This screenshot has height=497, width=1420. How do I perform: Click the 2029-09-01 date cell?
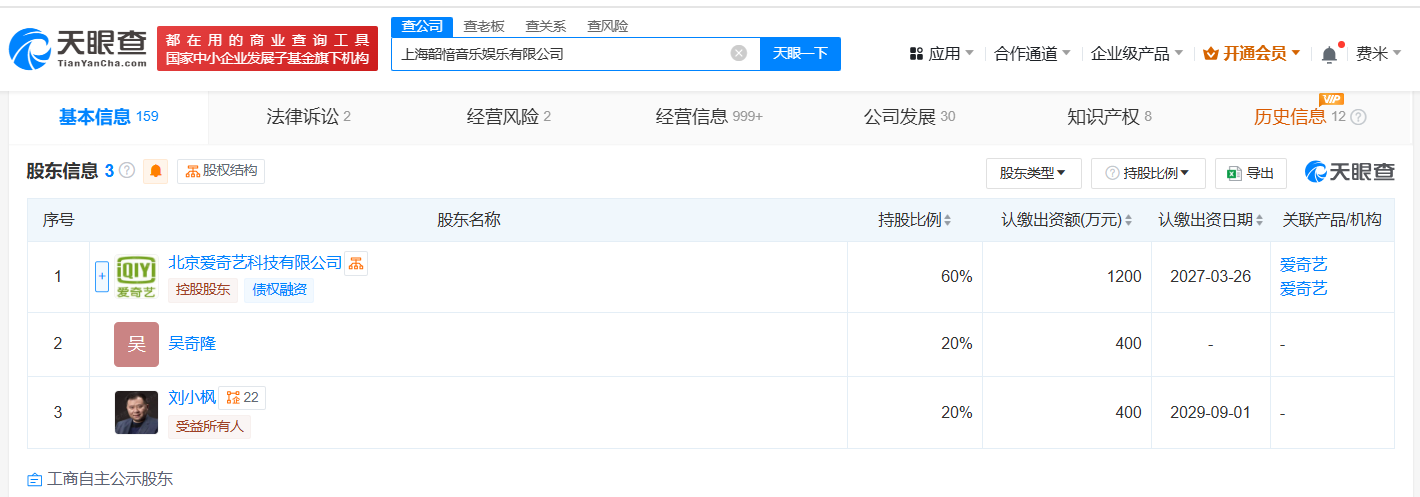pyautogui.click(x=1210, y=412)
